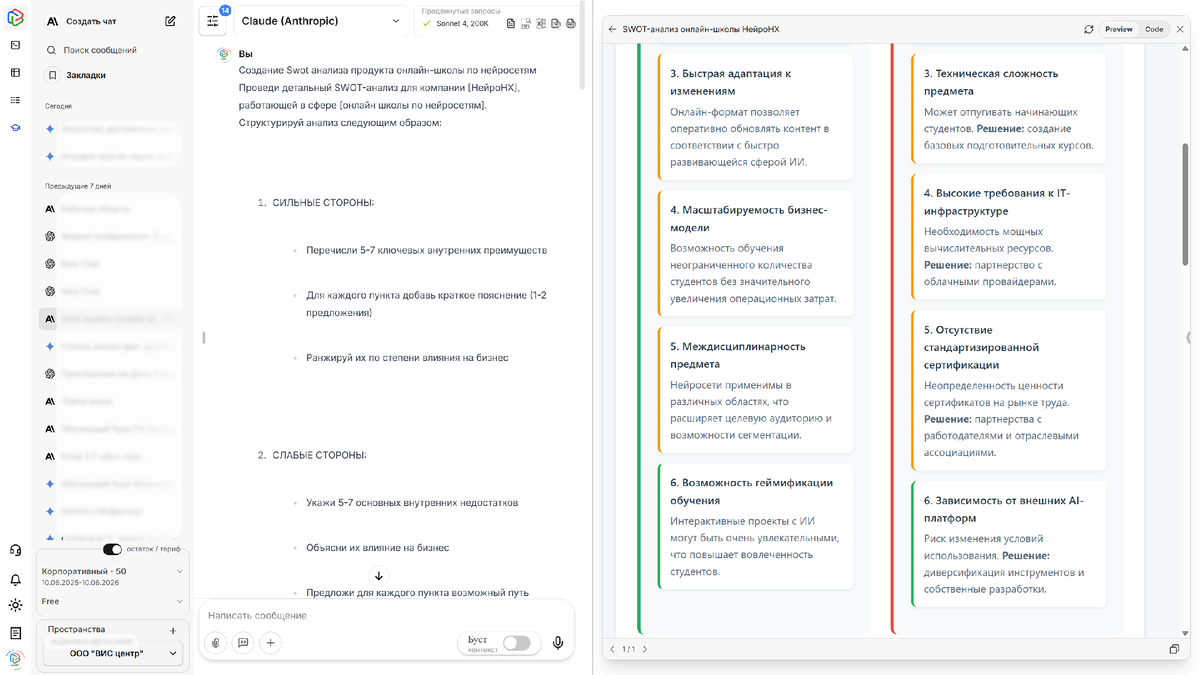Click card '4. Высокие требования к IT-инфраструктуре'
Image resolution: width=1200 pixels, height=675 pixels.
[1009, 236]
